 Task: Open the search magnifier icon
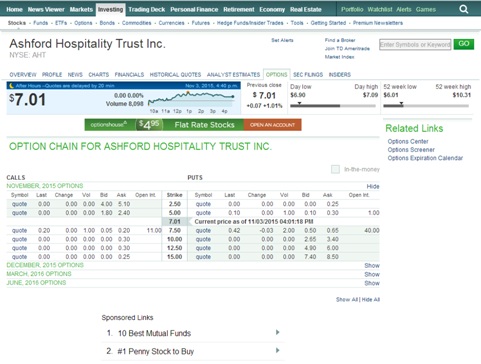[x=464, y=9]
